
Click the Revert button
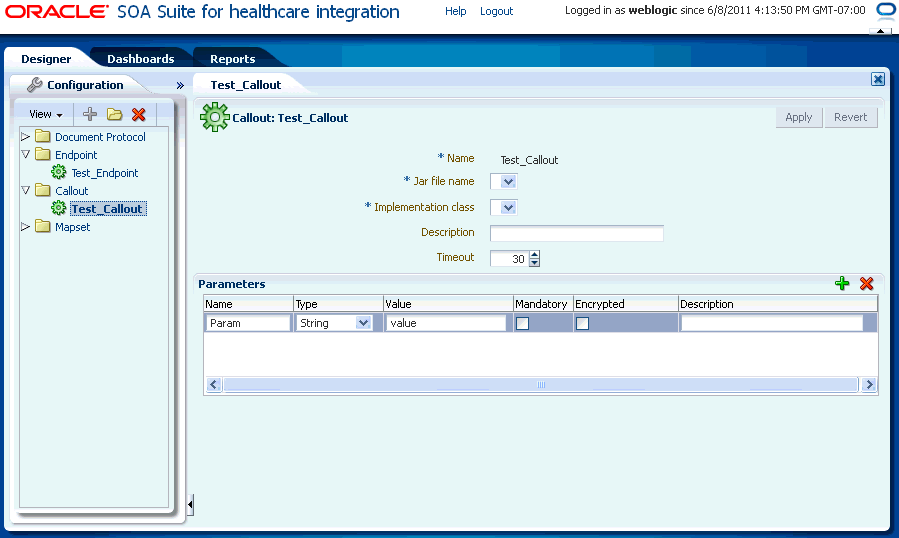point(850,117)
